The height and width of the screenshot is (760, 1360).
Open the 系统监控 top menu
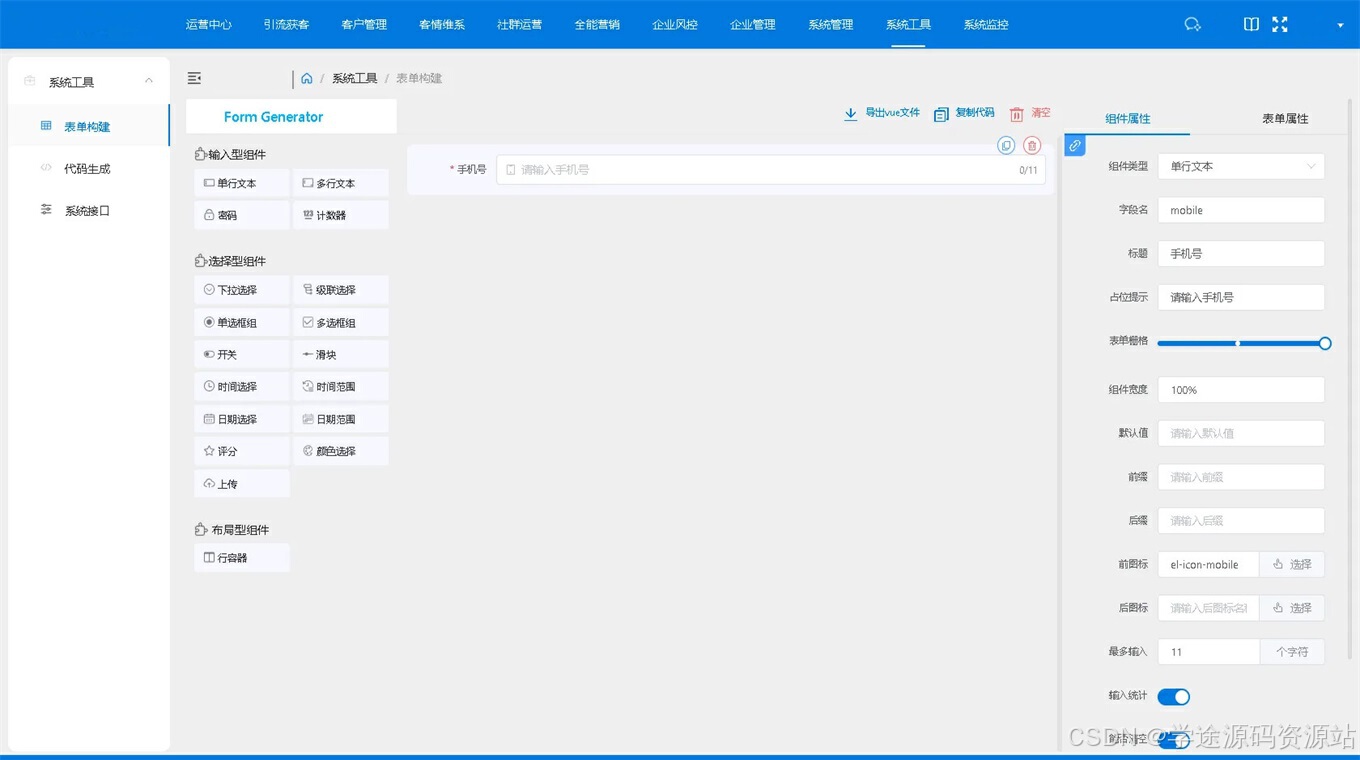[986, 25]
